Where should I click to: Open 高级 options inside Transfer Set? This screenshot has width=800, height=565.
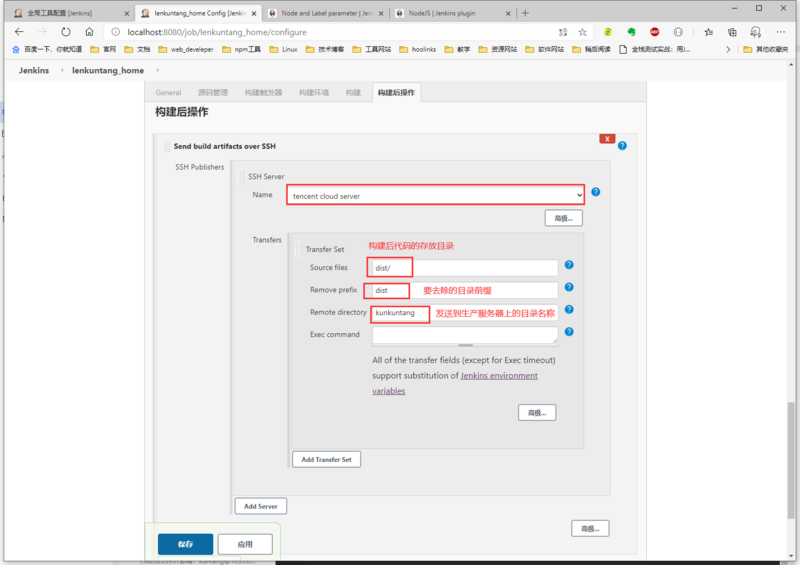[x=537, y=413]
